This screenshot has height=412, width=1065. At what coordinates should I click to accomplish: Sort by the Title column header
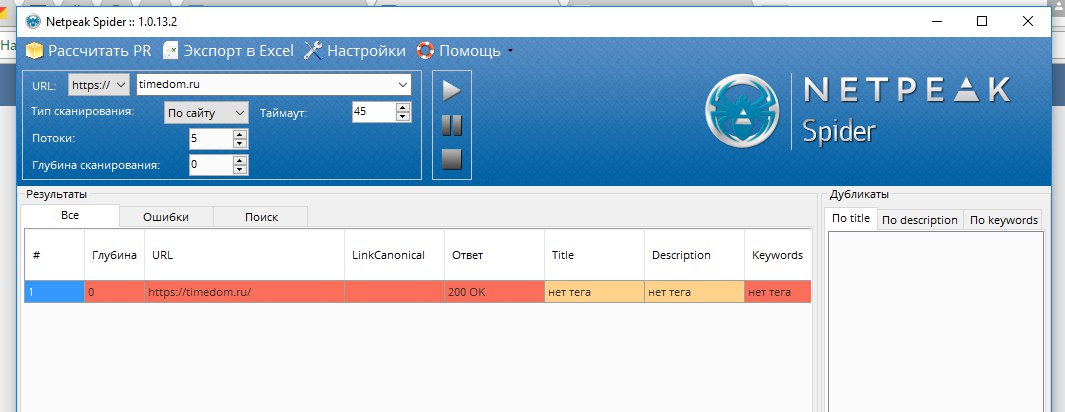coord(594,255)
